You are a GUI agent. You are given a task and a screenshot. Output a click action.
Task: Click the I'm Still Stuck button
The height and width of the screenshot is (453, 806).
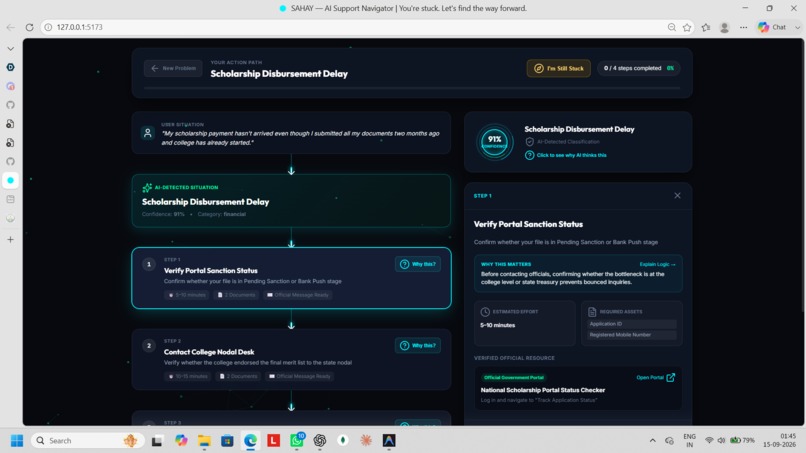tap(558, 68)
